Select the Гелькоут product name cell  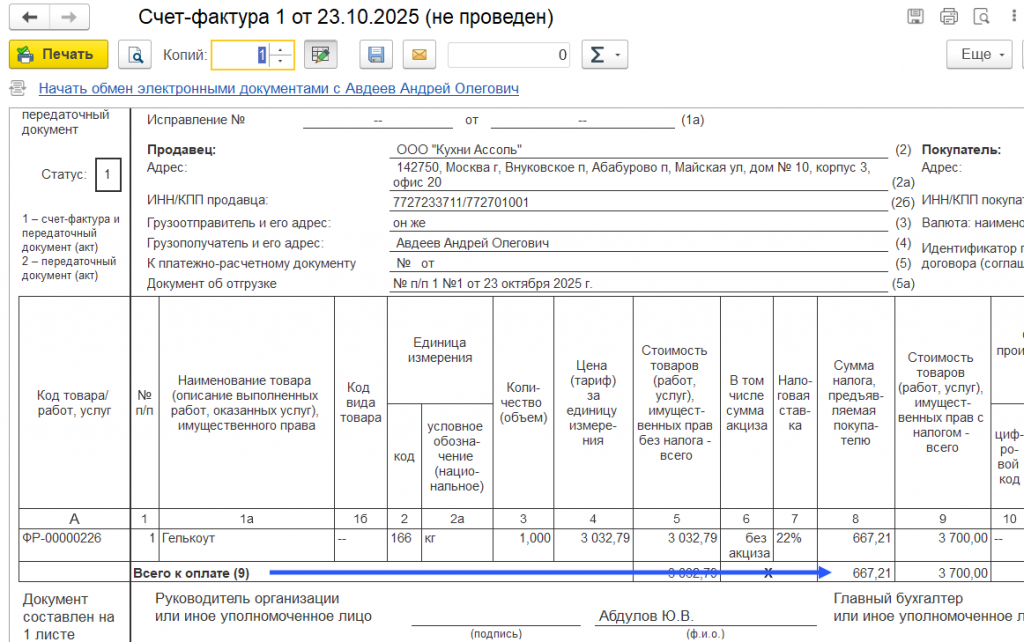pyautogui.click(x=246, y=544)
